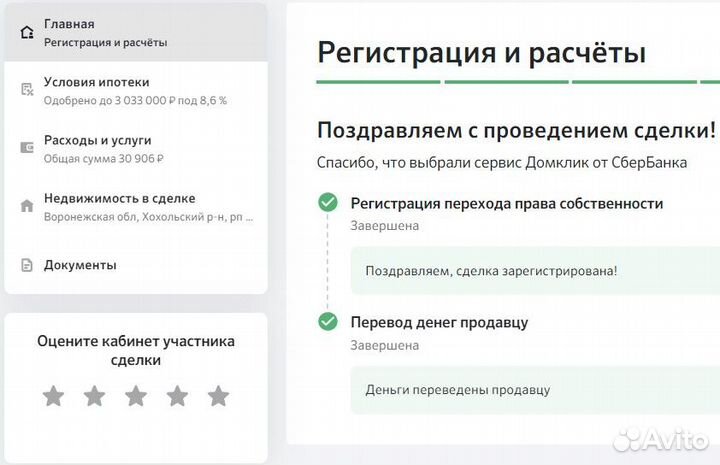Open the Главная menu item
The image size is (720, 465).
point(136,33)
